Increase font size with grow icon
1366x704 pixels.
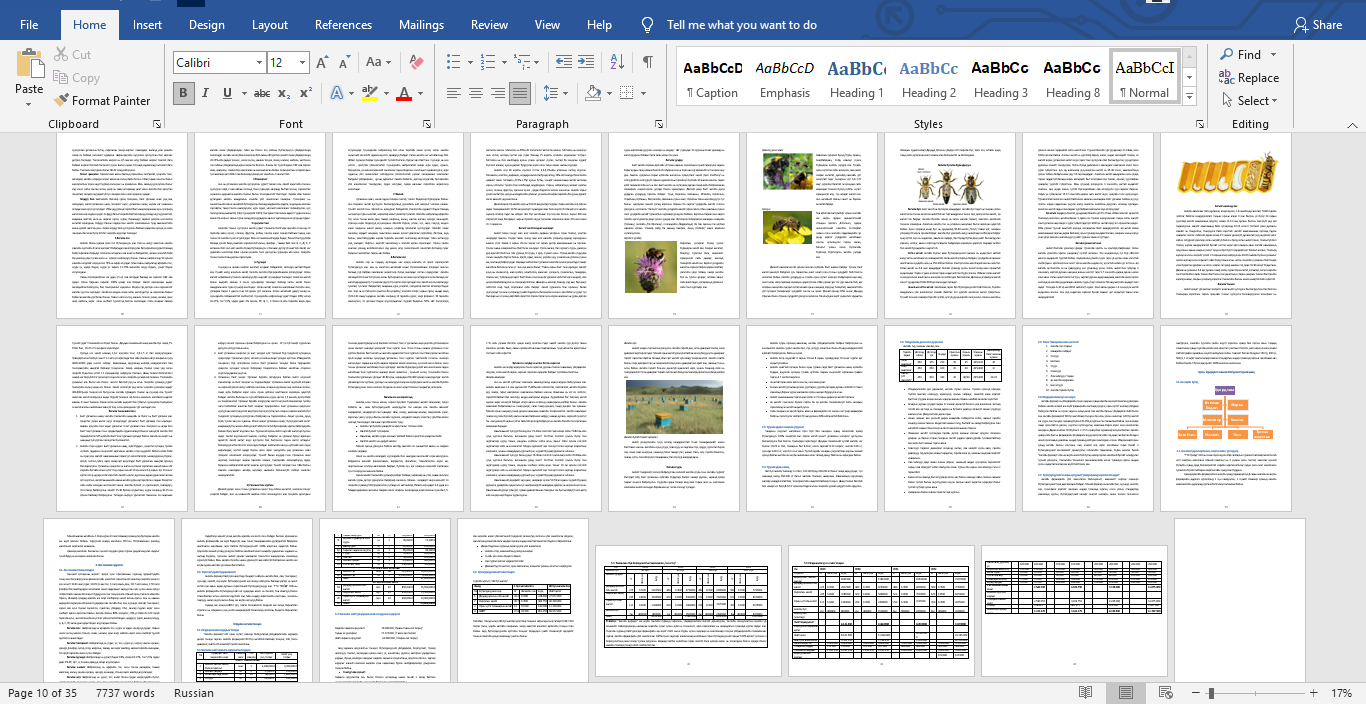tap(323, 62)
